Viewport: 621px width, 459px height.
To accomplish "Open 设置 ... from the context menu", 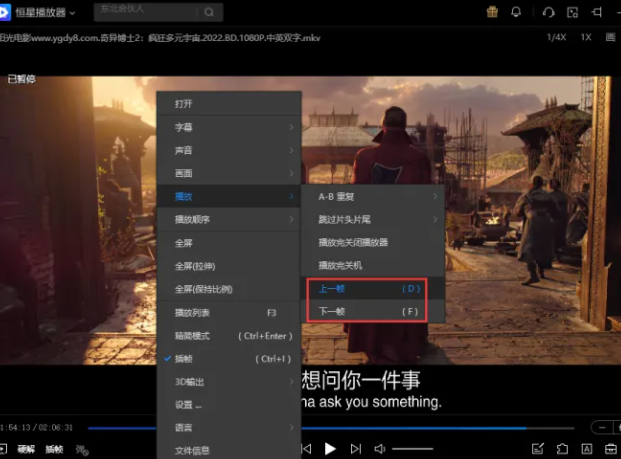I will [x=229, y=405].
